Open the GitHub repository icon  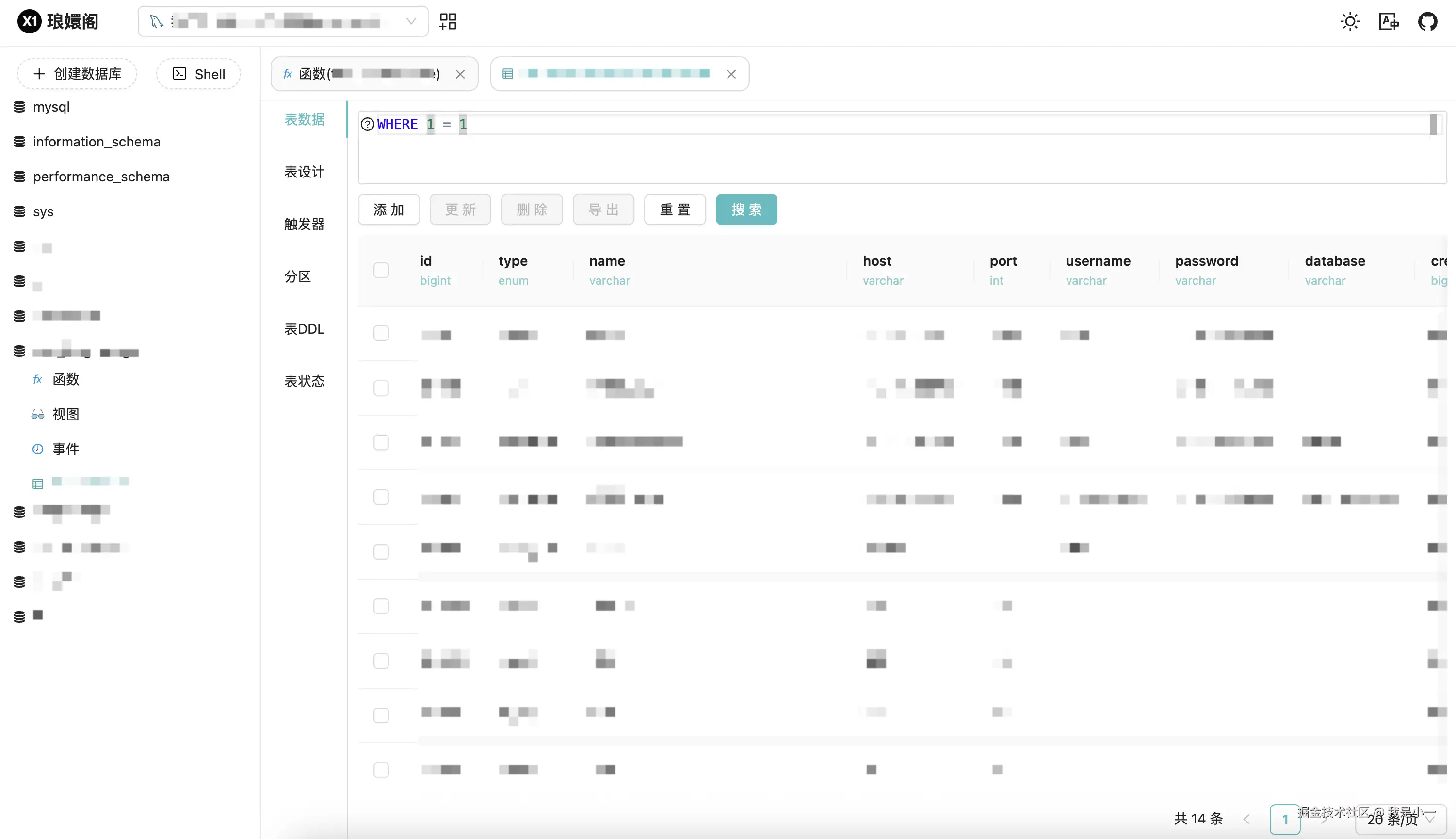(1427, 22)
